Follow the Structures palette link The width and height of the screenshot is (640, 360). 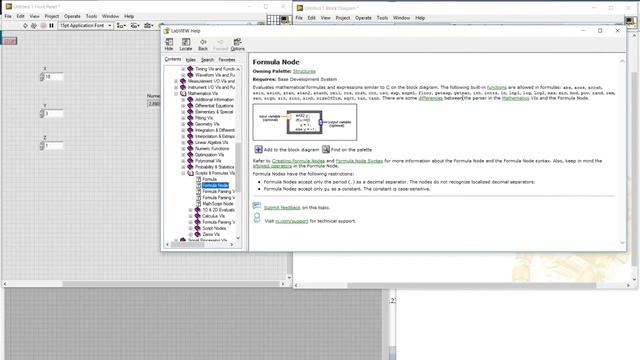pyautogui.click(x=304, y=71)
